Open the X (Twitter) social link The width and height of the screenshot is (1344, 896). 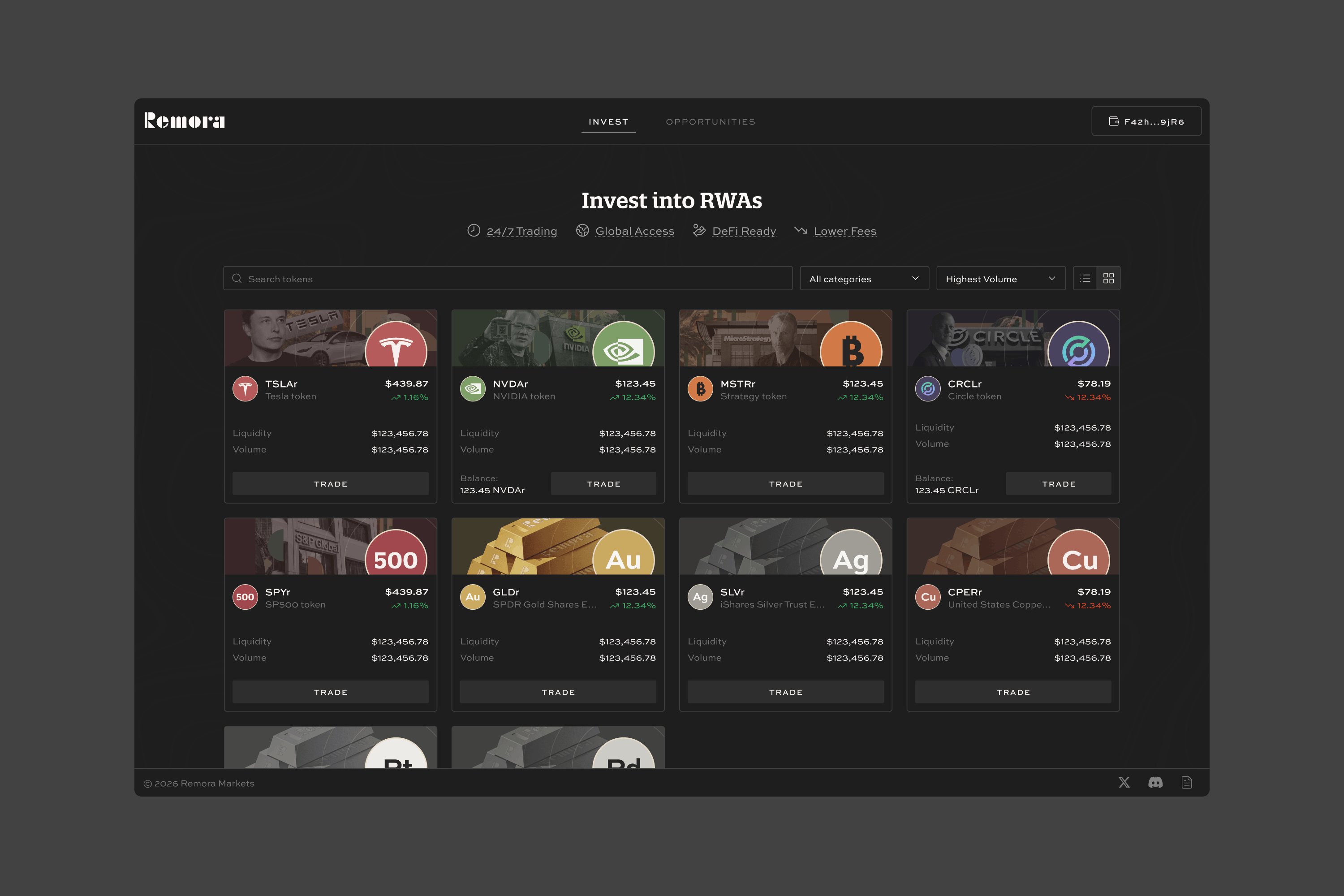(x=1124, y=783)
